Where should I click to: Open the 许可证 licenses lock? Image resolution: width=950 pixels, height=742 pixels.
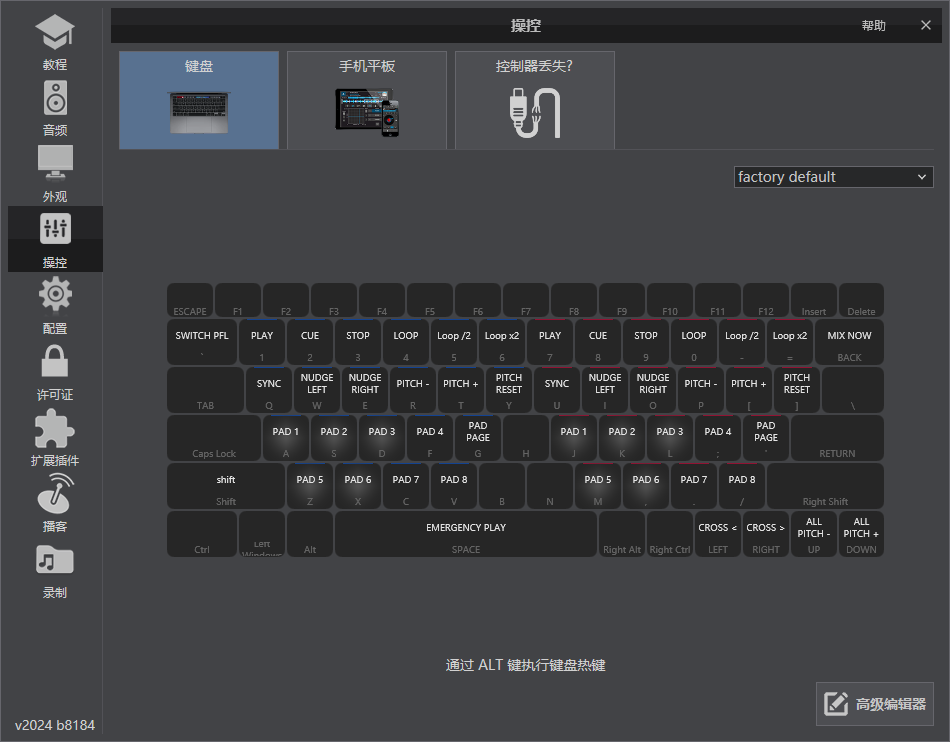[55, 371]
